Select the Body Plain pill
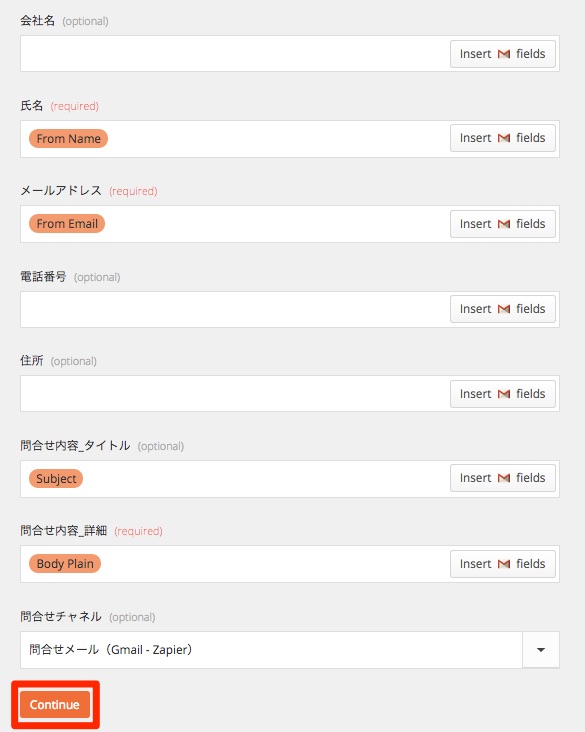 65,563
